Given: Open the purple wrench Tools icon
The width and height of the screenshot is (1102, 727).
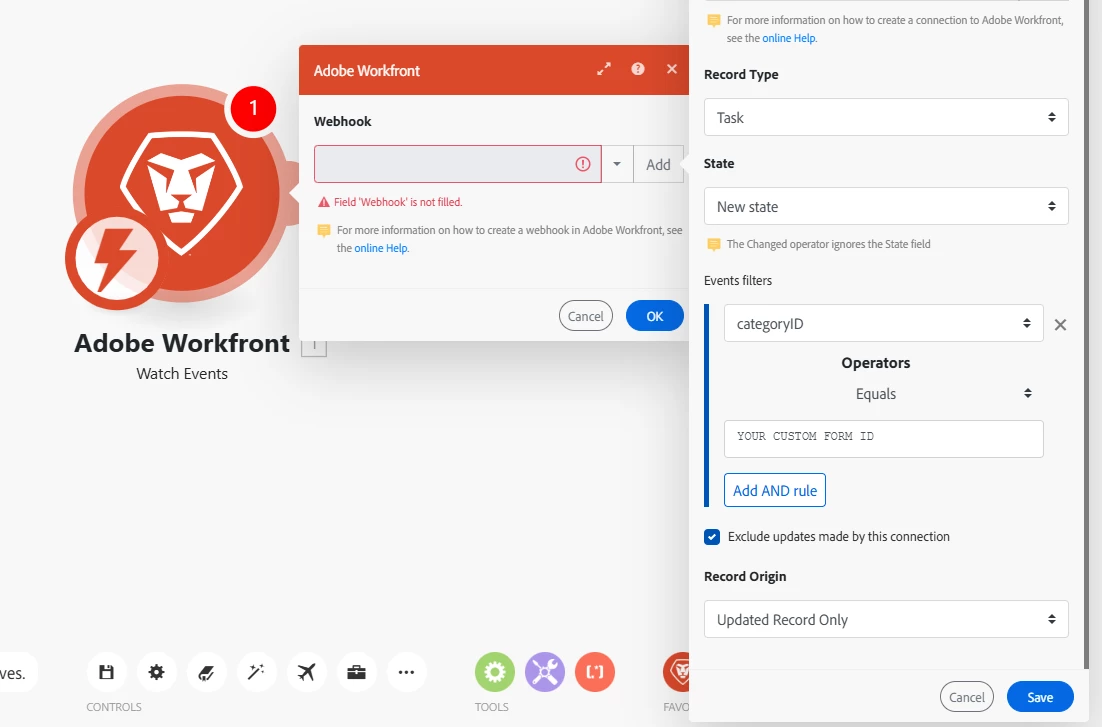Looking at the screenshot, I should (x=545, y=672).
